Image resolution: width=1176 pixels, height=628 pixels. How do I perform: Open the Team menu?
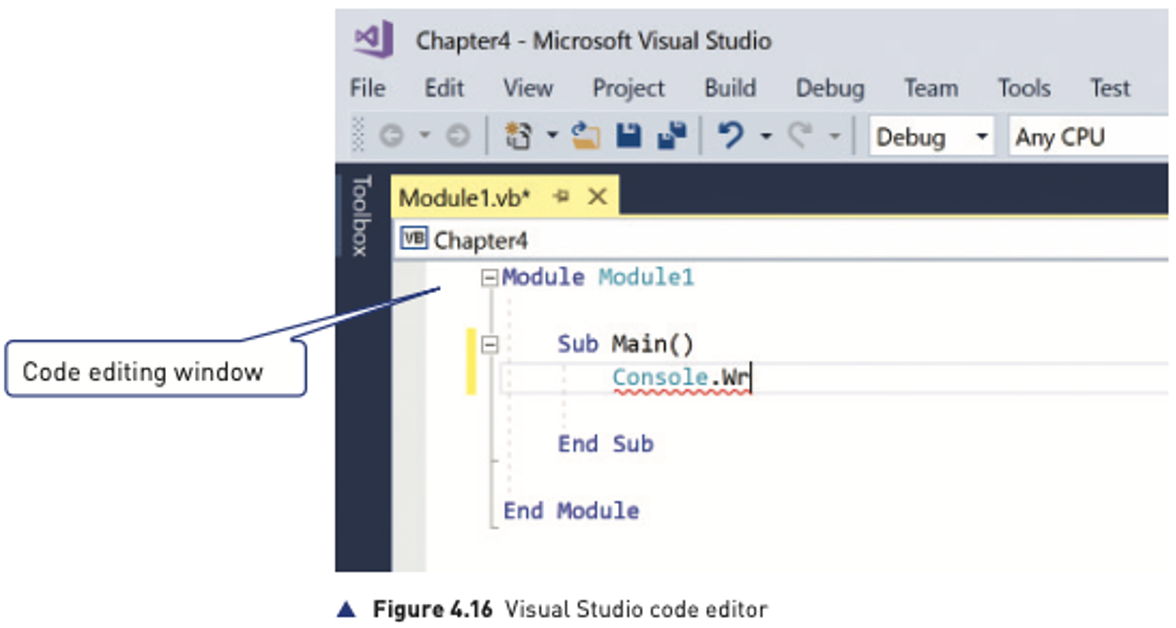pos(931,88)
